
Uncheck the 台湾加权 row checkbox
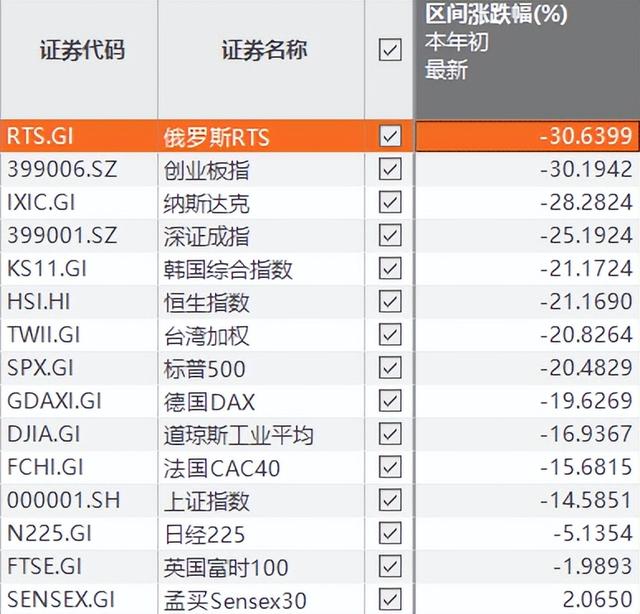click(390, 334)
